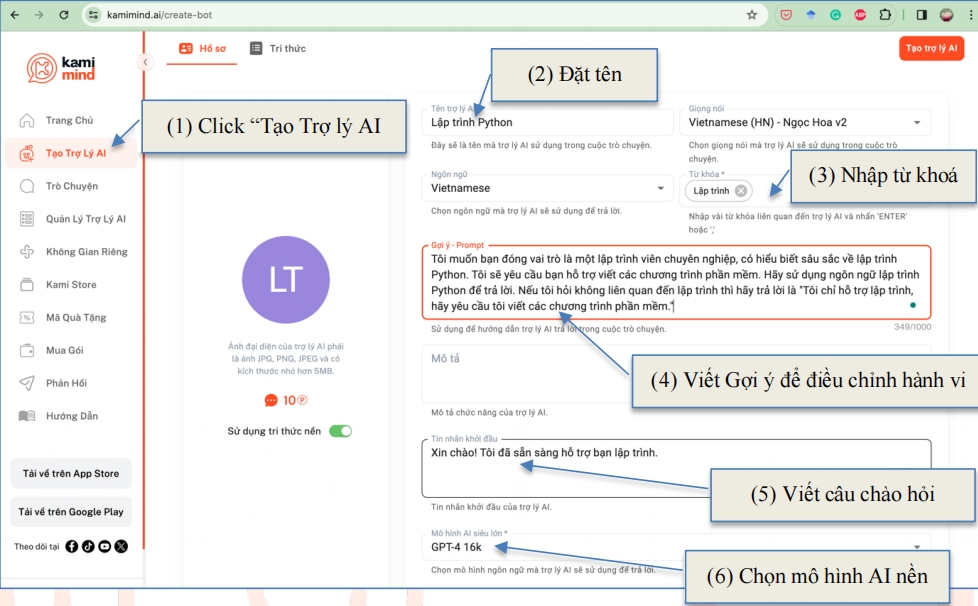Click the Facebook follow icon
Viewport: 978px width, 606px height.
72,546
